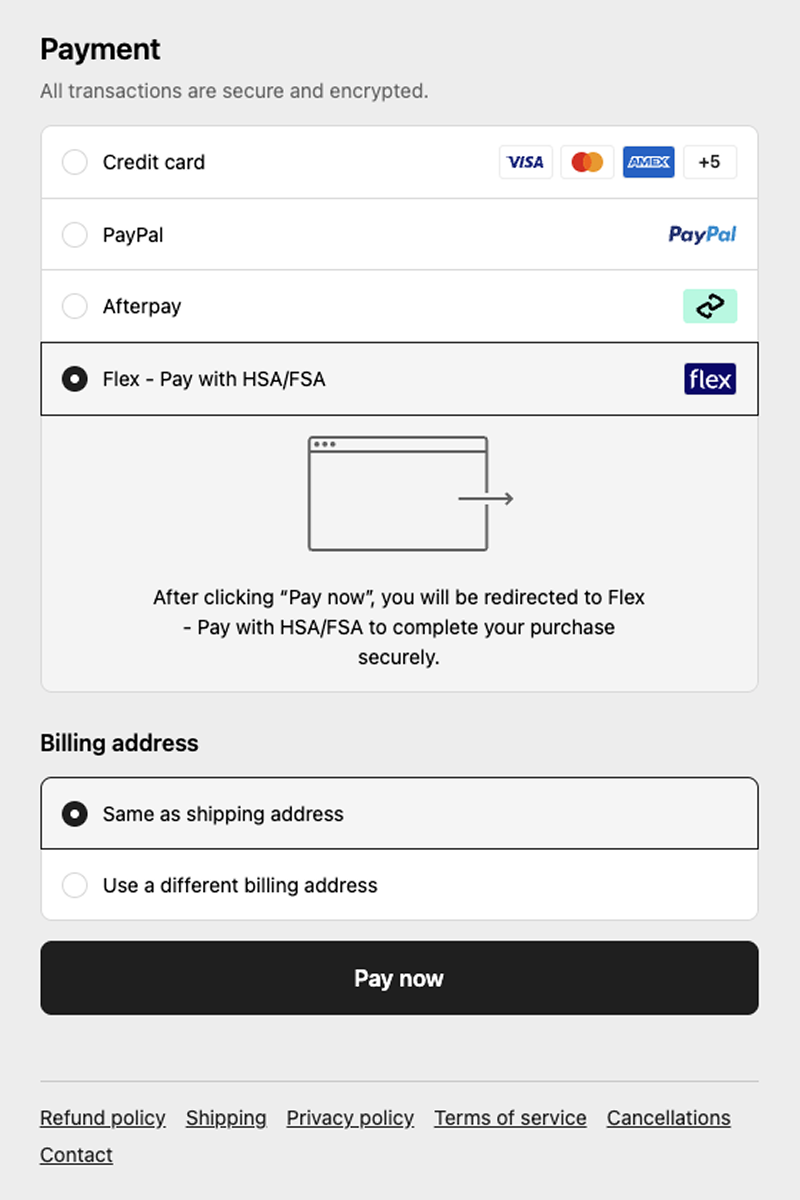Click the PayPal logo
Screen dimensions: 800x1200
(x=702, y=234)
